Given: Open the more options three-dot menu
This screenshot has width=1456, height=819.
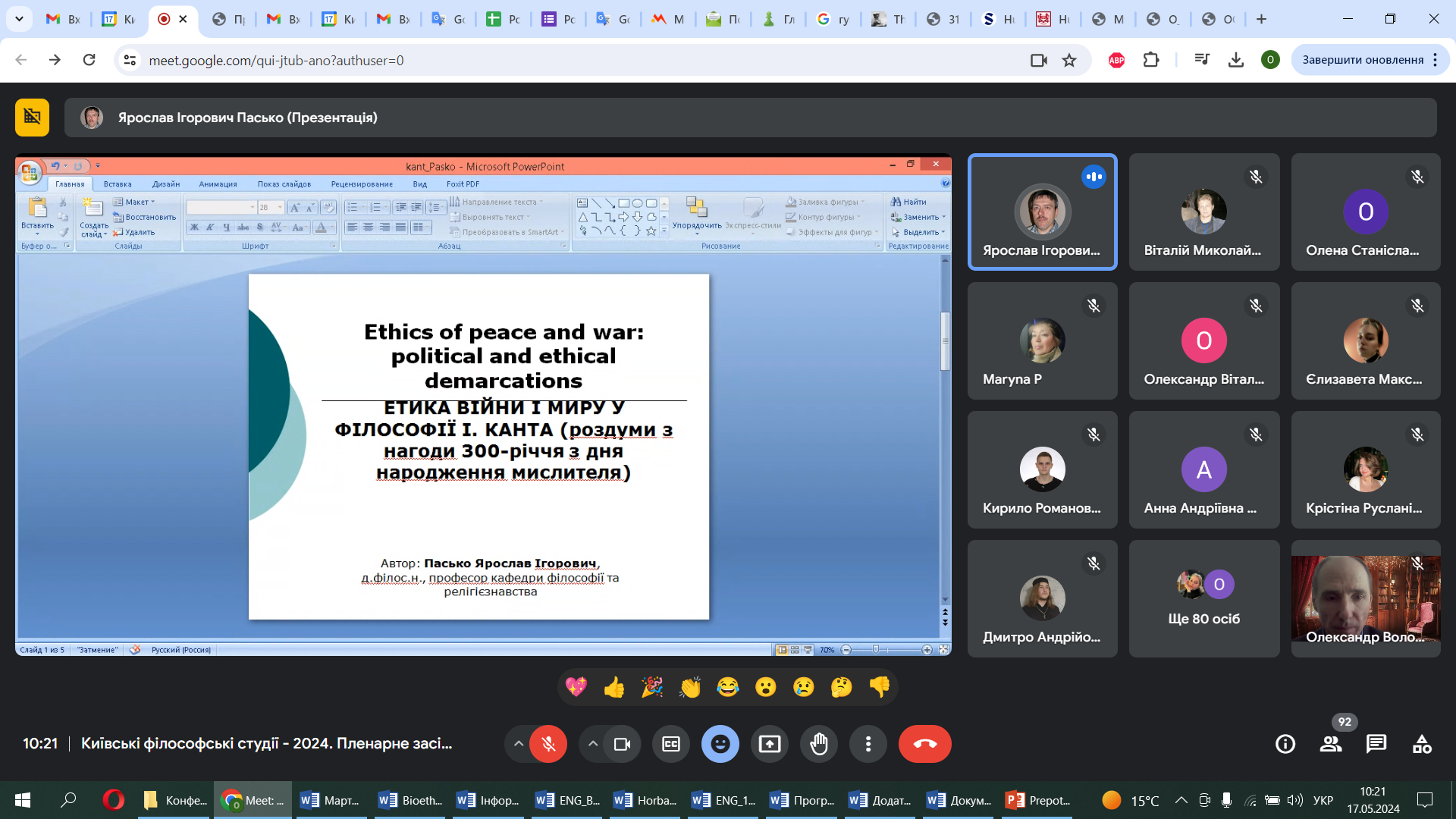Looking at the screenshot, I should click(868, 744).
